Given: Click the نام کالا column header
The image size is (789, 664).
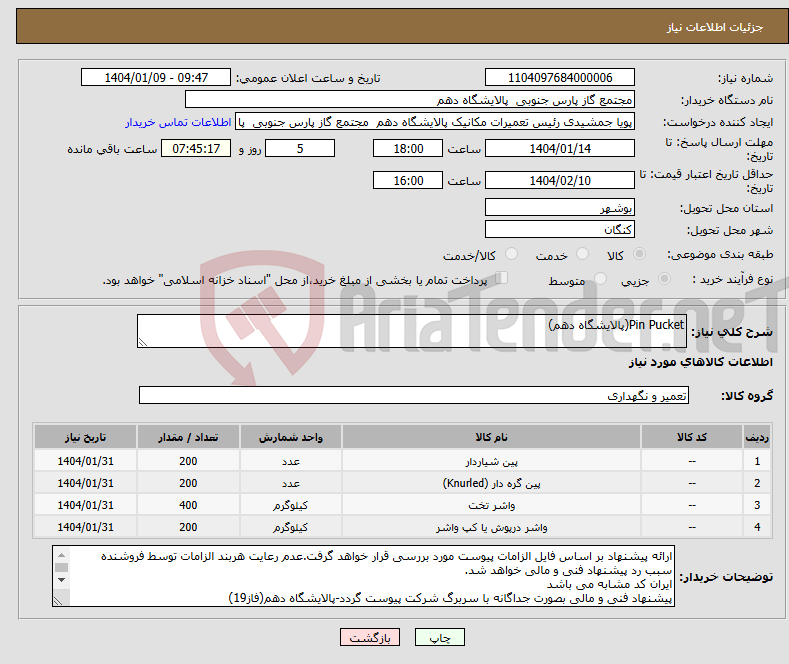Looking at the screenshot, I should coord(491,437).
